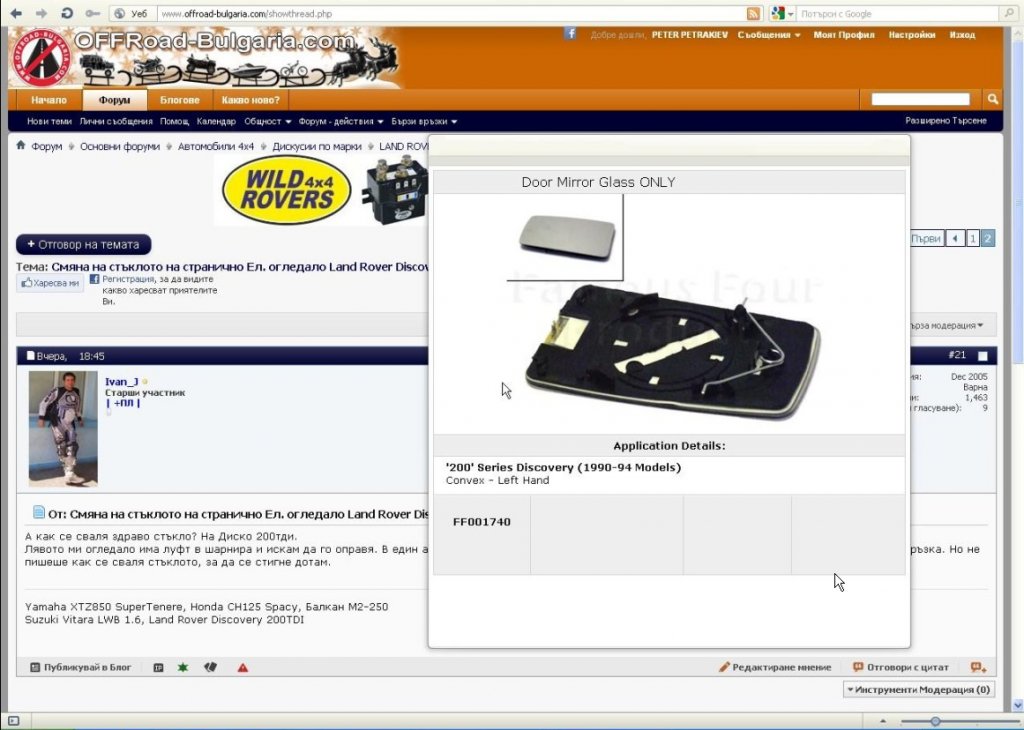Open the Google search engine selector
Viewport: 1024px width, 730px height.
pyautogui.click(x=782, y=13)
